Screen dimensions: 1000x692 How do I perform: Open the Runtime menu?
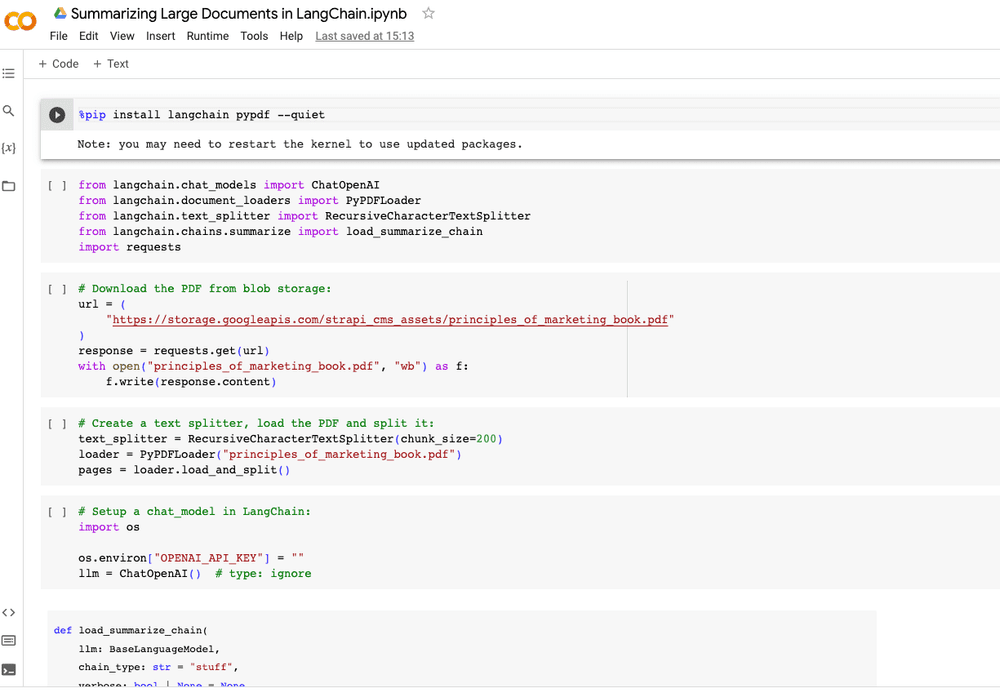tap(208, 36)
